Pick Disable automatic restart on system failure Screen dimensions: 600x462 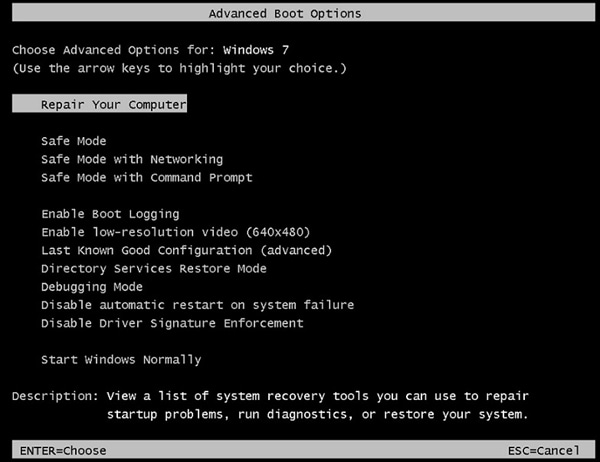pyautogui.click(x=197, y=304)
